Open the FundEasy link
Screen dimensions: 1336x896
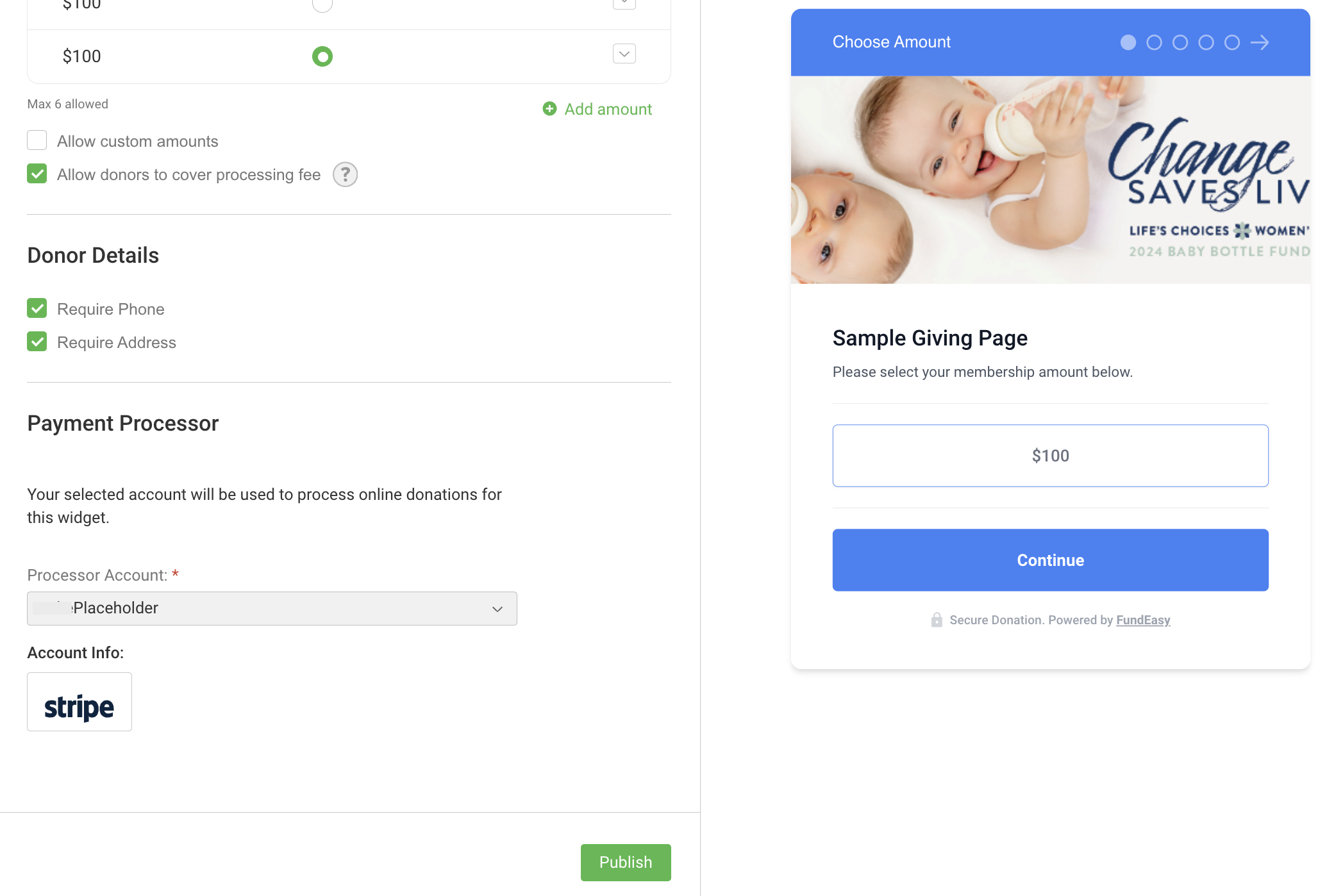tap(1143, 620)
